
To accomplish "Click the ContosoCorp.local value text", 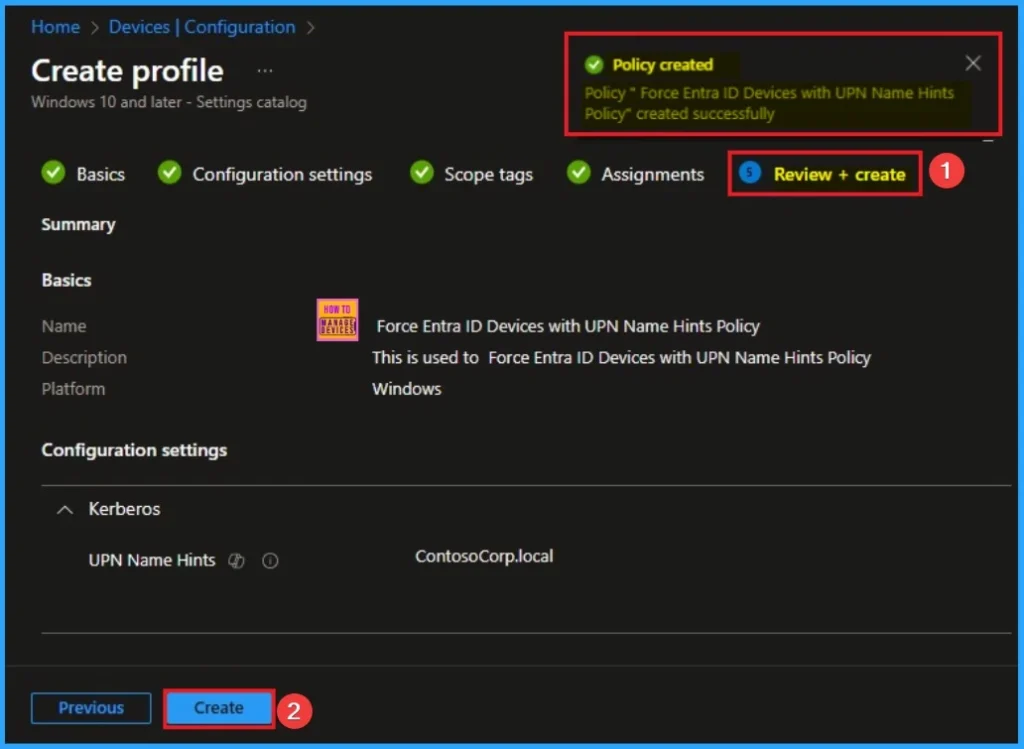I will [x=484, y=556].
